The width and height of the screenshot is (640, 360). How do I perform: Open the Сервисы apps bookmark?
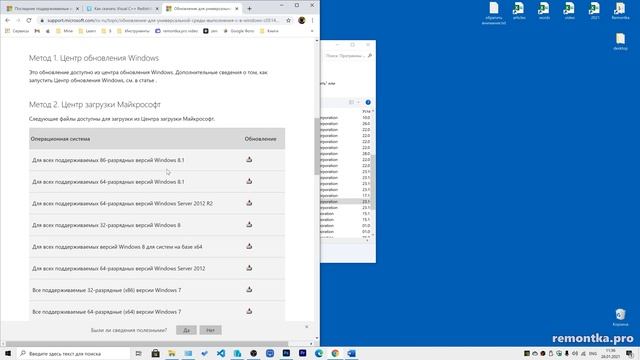17,31
